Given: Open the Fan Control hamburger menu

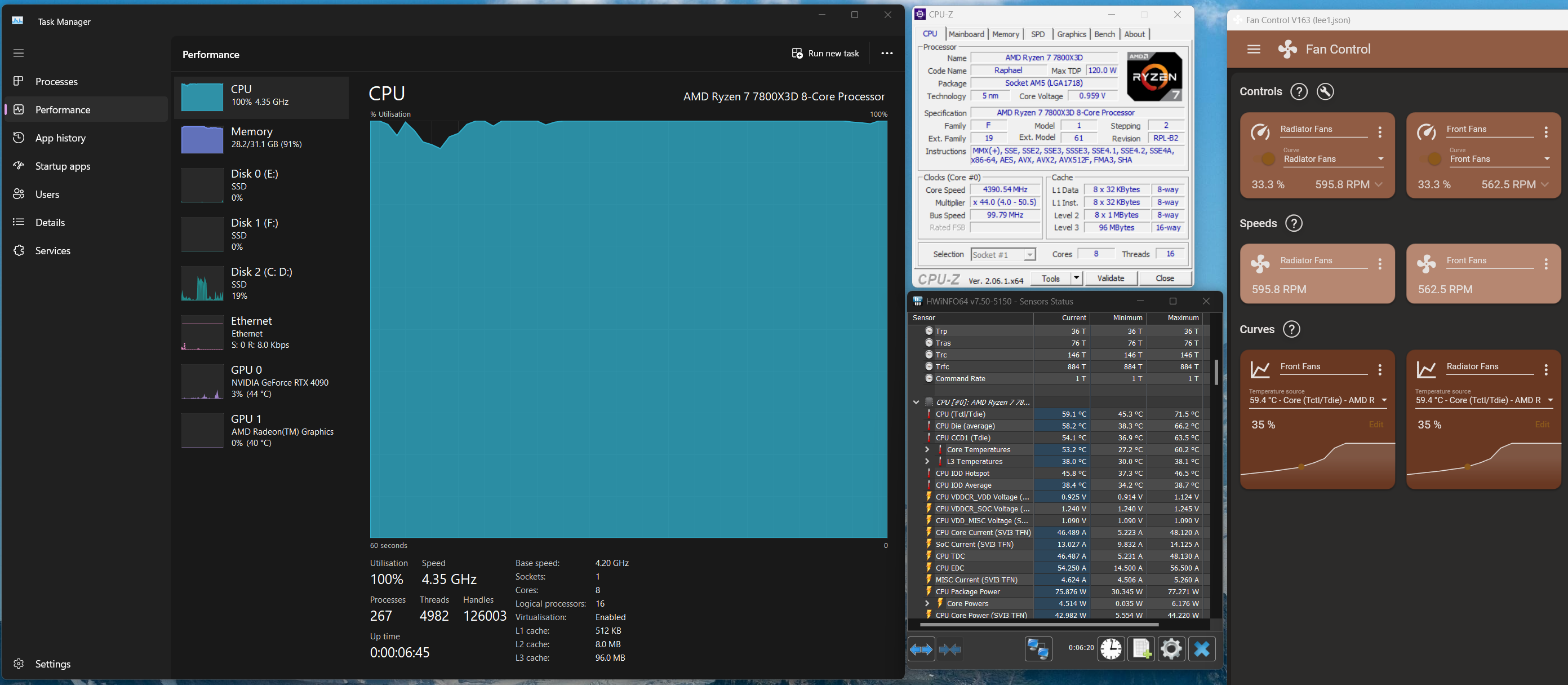Looking at the screenshot, I should (x=1253, y=49).
